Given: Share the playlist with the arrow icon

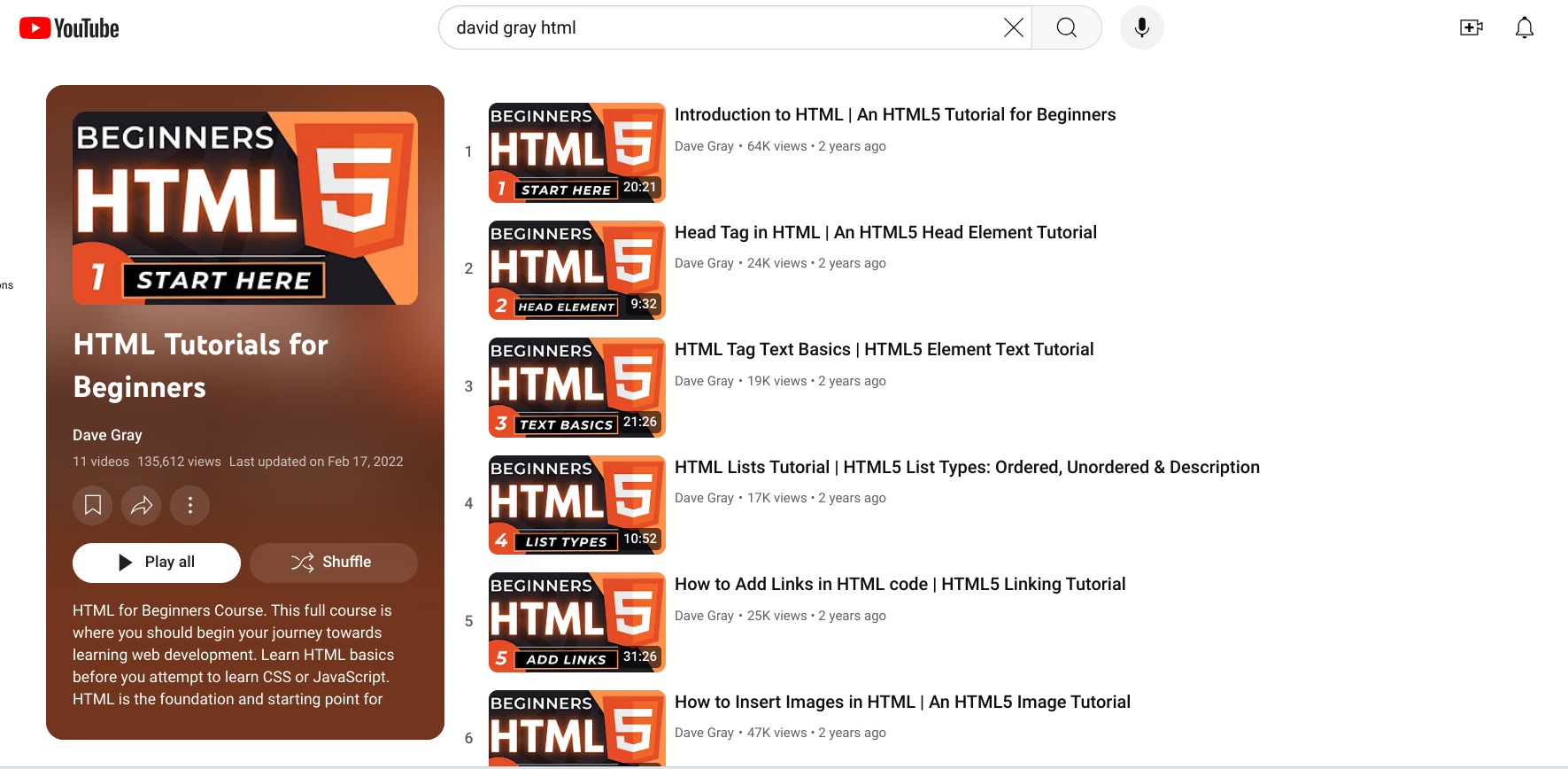Looking at the screenshot, I should 142,505.
